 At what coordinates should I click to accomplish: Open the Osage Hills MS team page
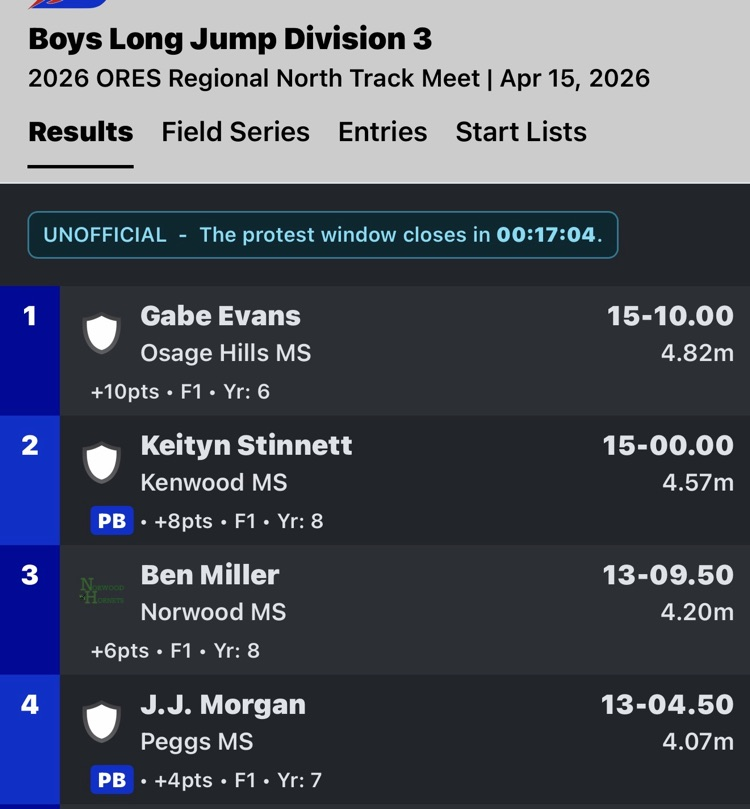225,353
